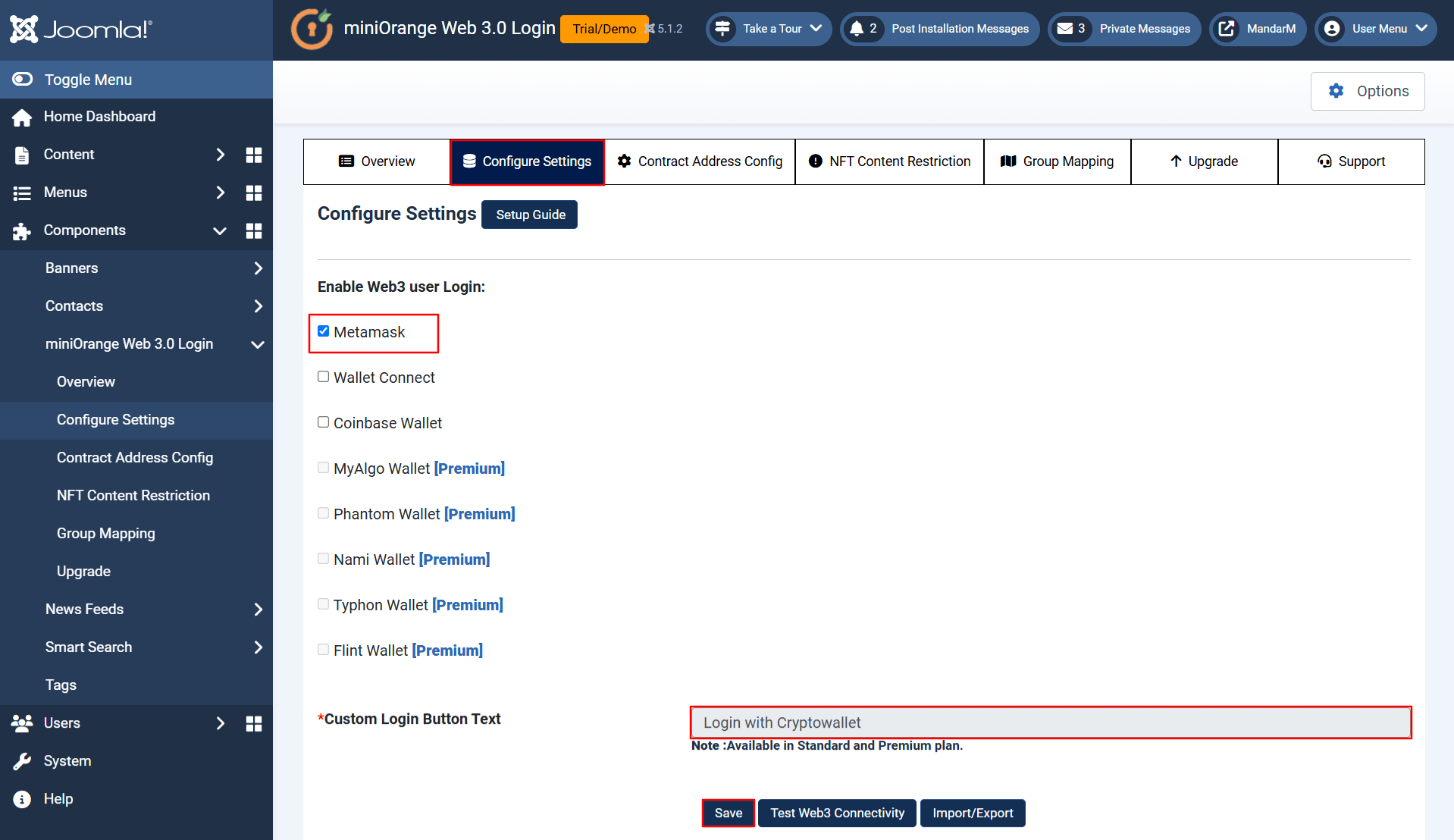Viewport: 1454px width, 840px height.
Task: Click the Setup Guide button
Action: coord(530,215)
